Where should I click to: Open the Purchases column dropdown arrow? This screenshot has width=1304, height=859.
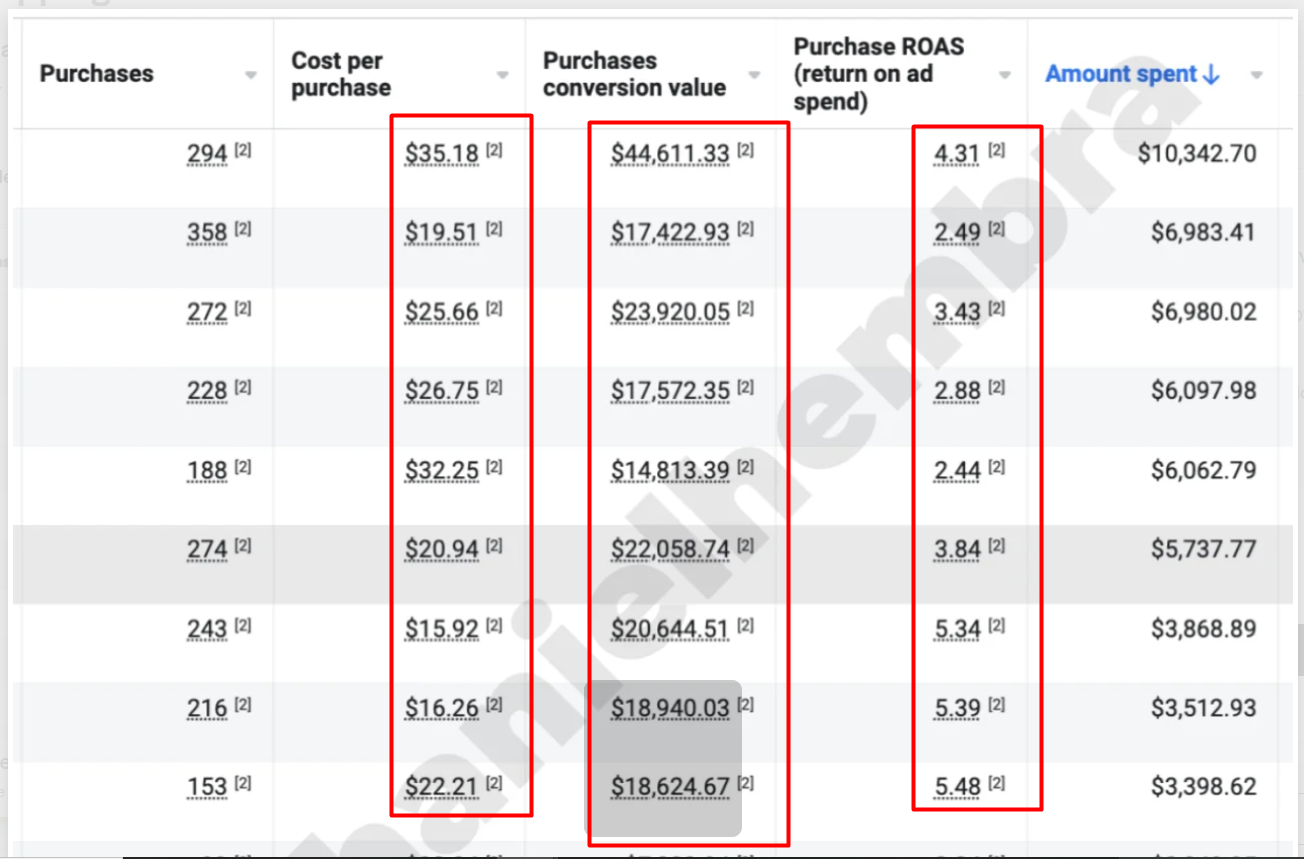point(250,75)
